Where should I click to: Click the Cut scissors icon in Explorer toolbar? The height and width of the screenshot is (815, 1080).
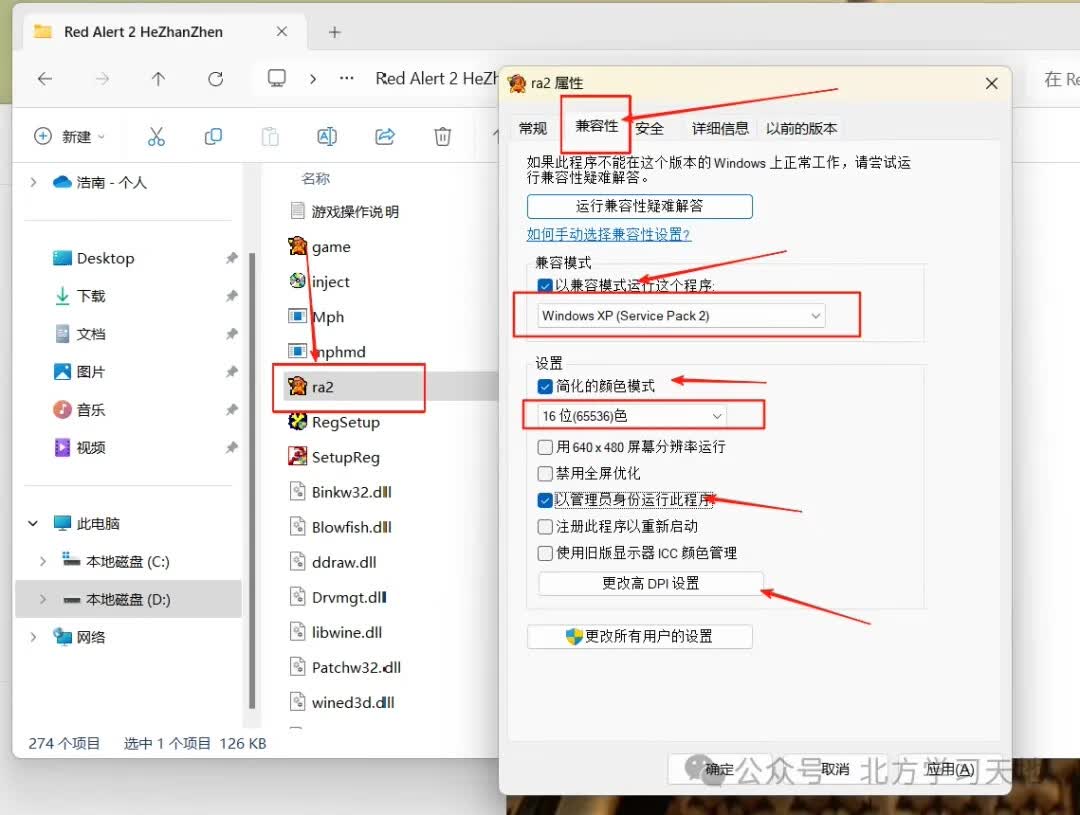[x=156, y=136]
